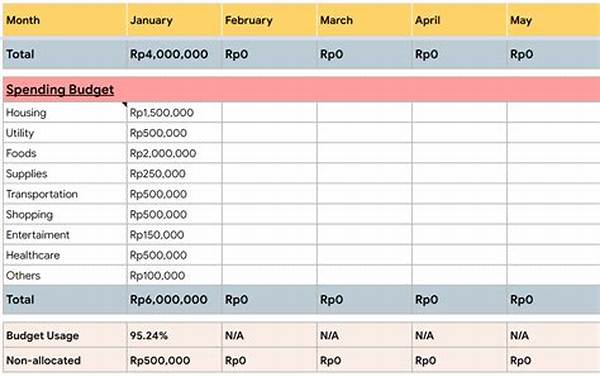The height and width of the screenshot is (377, 600).
Task: Click the Budget Usage 95.24% cell
Action: pyautogui.click(x=174, y=335)
